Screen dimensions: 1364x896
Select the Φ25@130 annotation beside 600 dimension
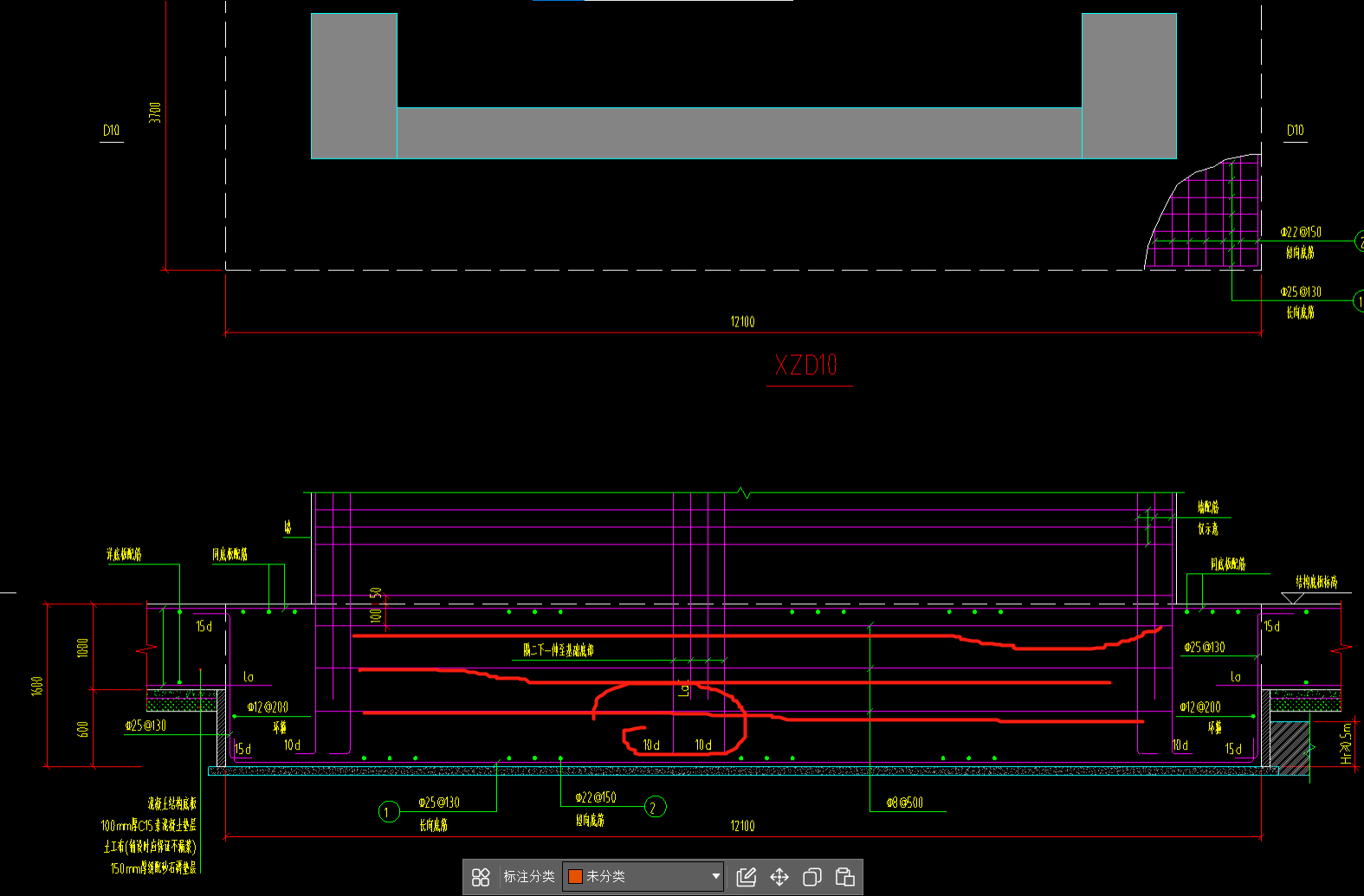[145, 725]
